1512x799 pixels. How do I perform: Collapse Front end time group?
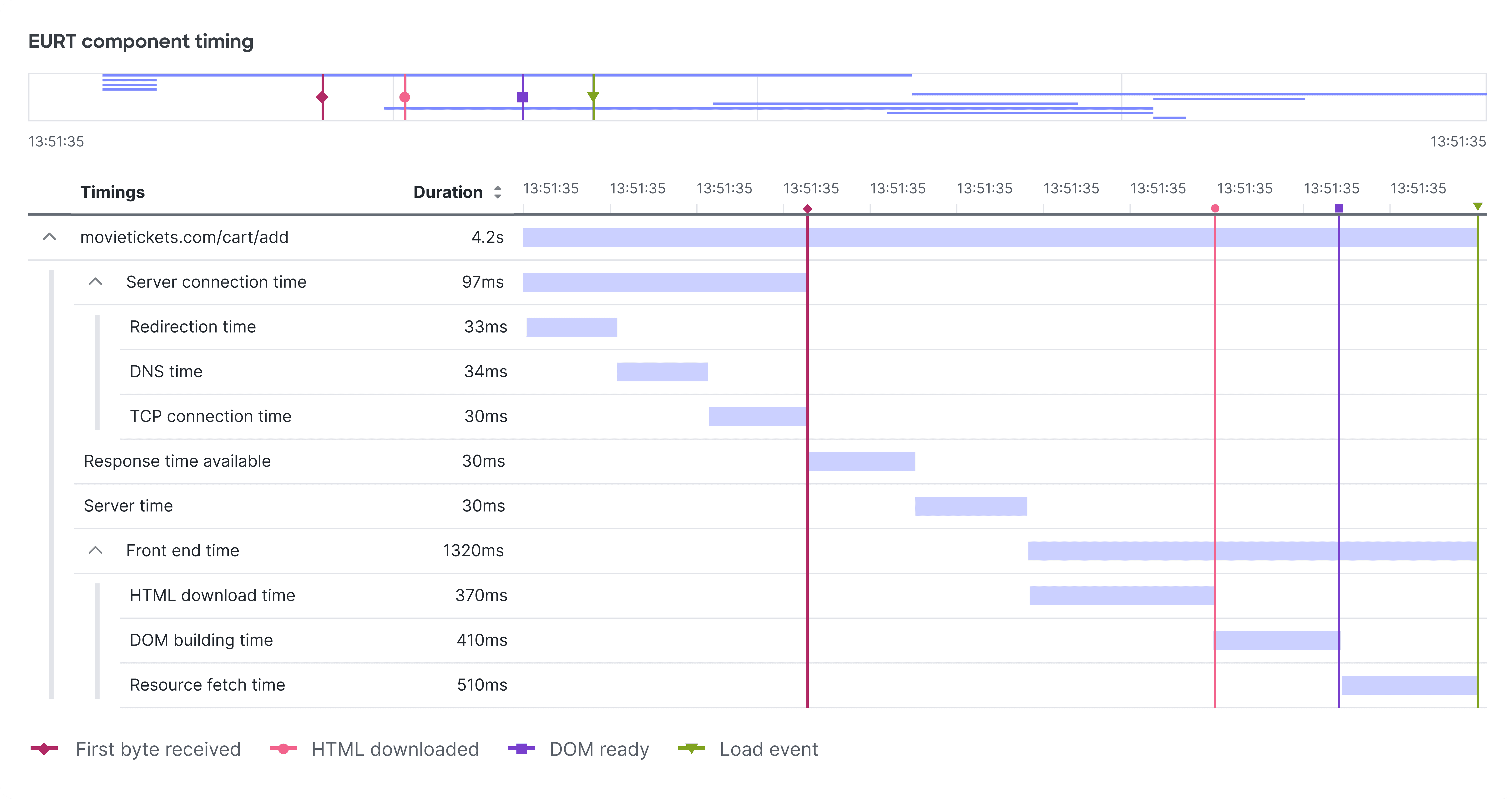96,550
